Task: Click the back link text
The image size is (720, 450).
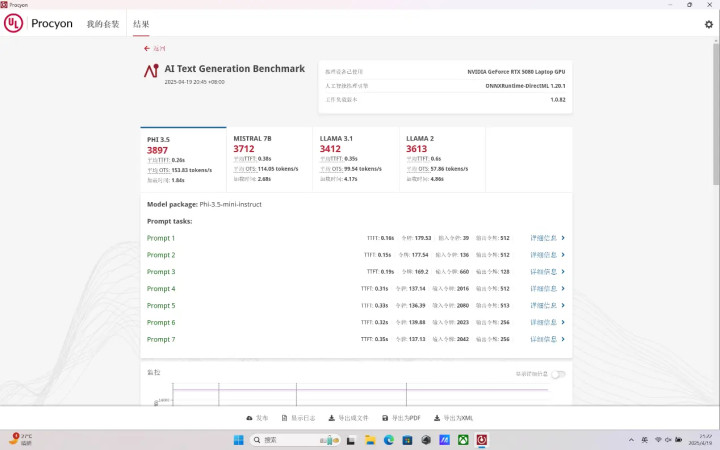Action: [159, 48]
